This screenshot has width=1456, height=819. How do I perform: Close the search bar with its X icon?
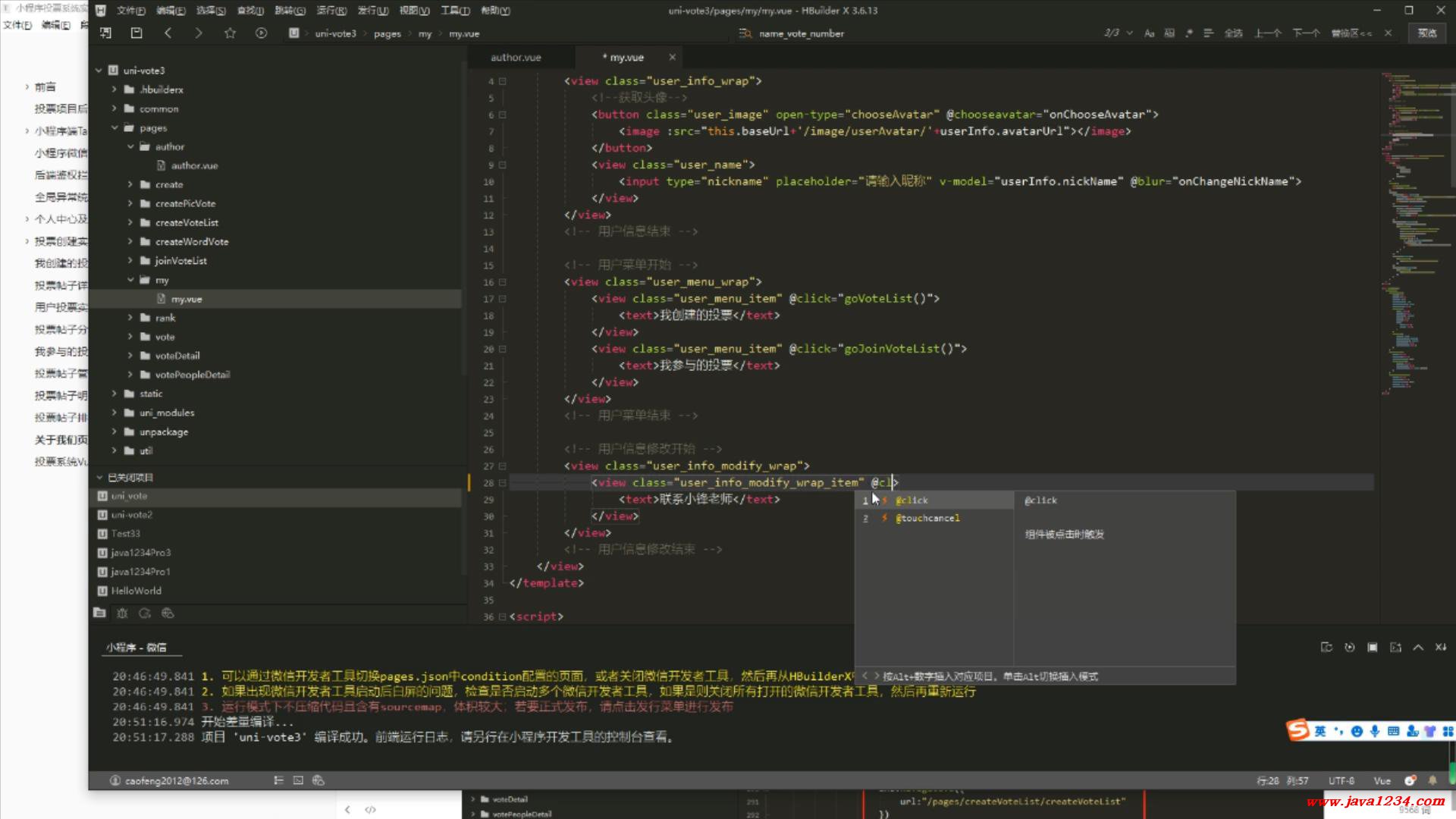[1388, 33]
